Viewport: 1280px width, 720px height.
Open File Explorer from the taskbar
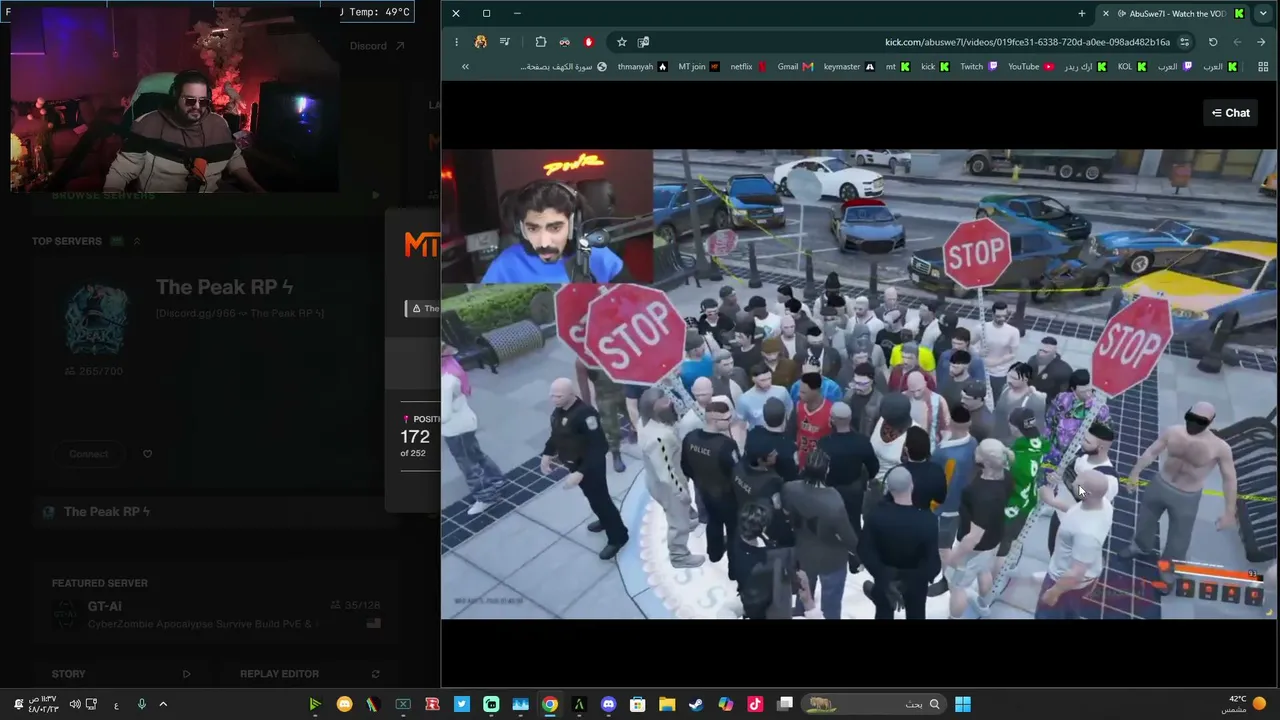pos(667,704)
